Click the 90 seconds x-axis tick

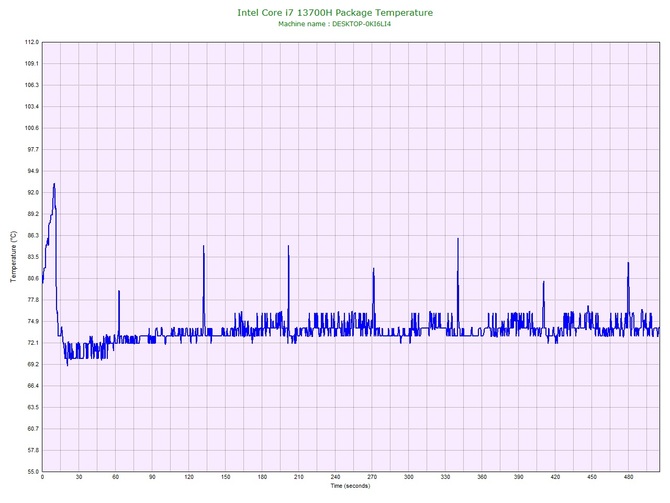point(152,477)
